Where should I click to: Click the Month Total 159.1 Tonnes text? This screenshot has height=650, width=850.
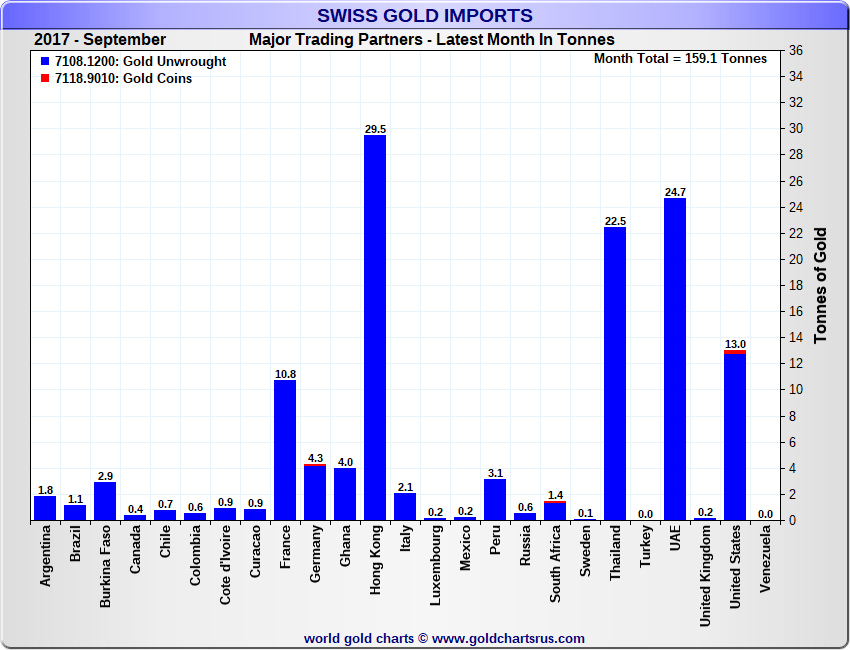point(680,58)
